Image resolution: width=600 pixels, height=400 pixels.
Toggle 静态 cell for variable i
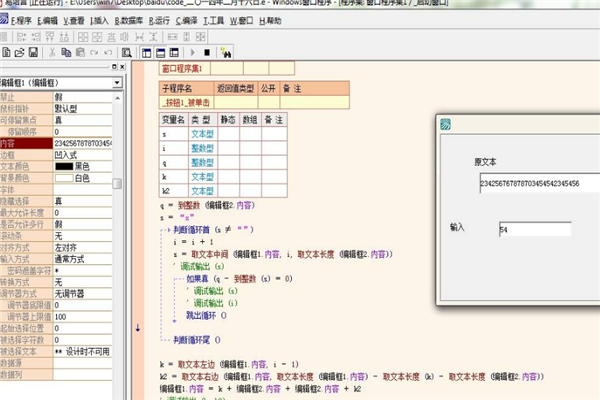click(x=228, y=148)
